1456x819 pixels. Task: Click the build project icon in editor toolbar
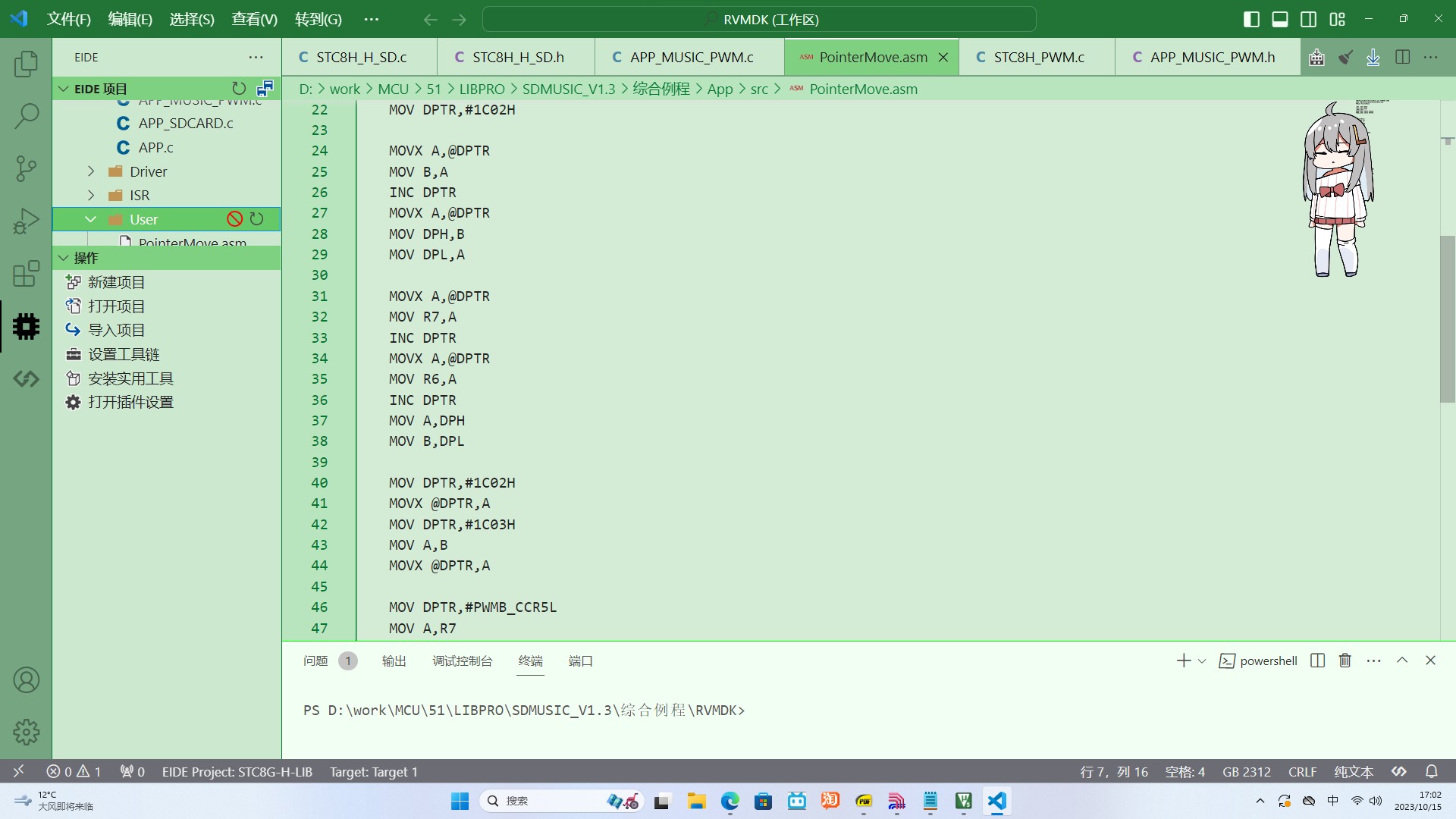tap(1317, 57)
